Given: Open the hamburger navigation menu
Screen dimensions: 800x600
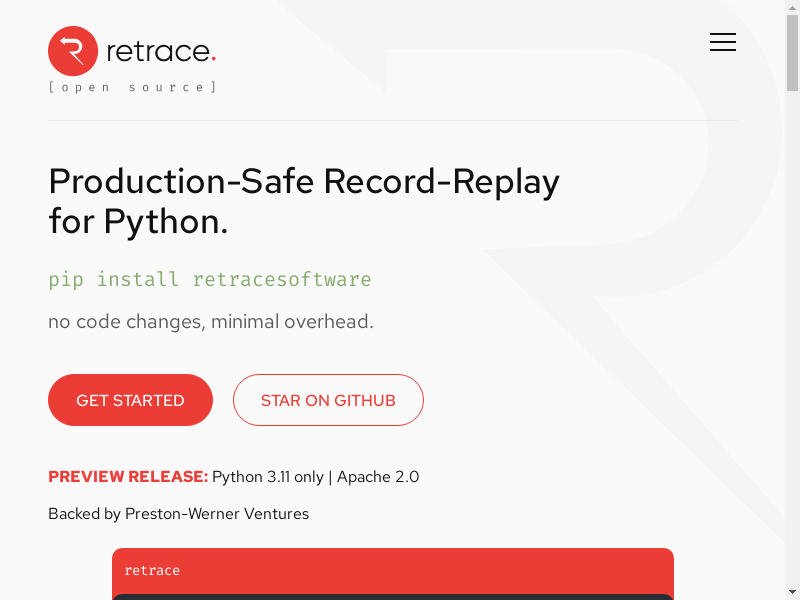Looking at the screenshot, I should [722, 42].
